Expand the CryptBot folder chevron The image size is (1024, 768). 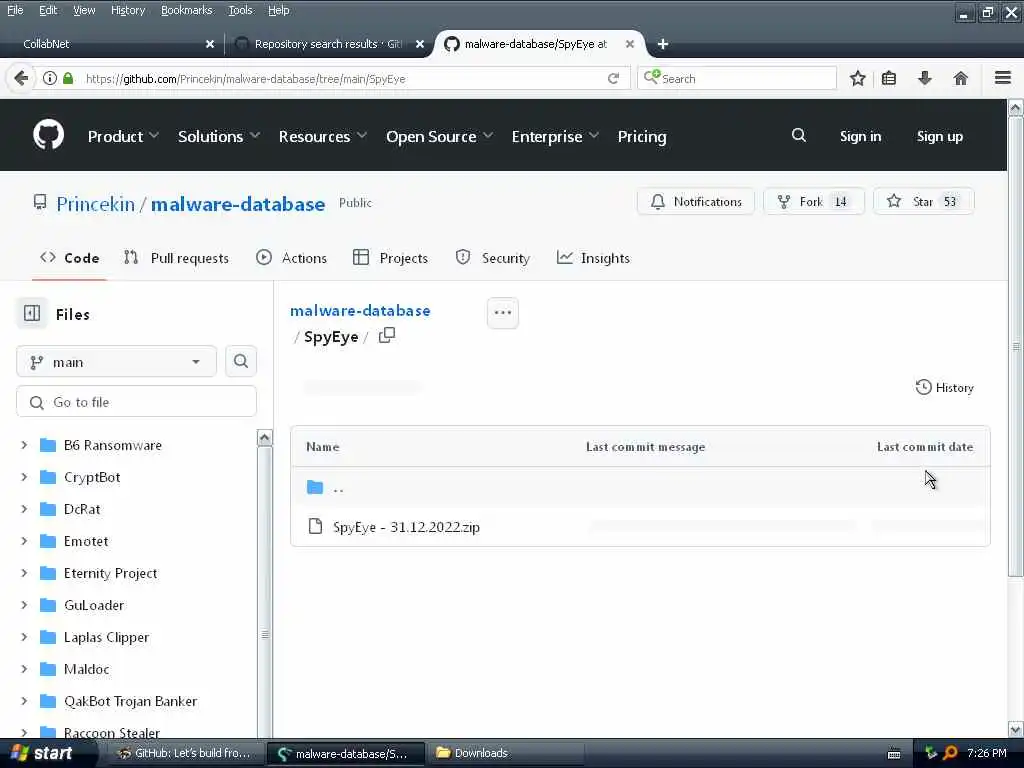click(24, 477)
